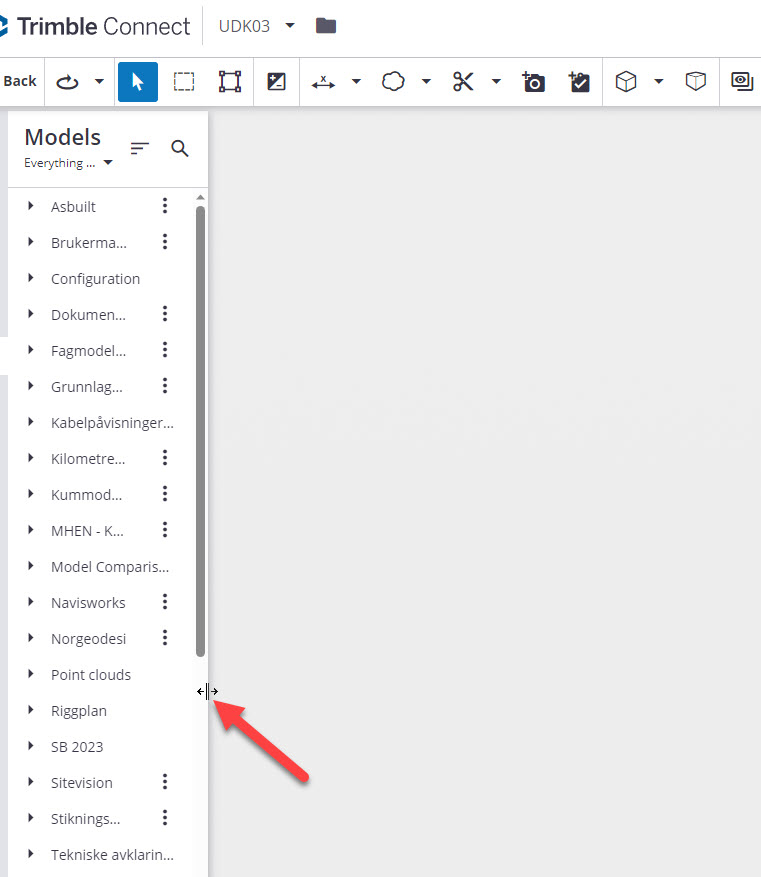Click the saved views eye icon
The image size is (761, 877).
(742, 82)
